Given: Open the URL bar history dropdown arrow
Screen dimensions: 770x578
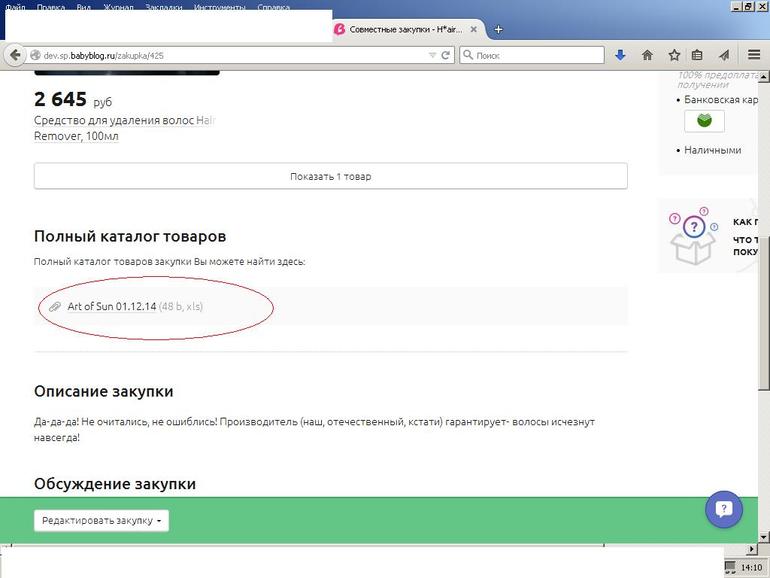Looking at the screenshot, I should pyautogui.click(x=432, y=55).
